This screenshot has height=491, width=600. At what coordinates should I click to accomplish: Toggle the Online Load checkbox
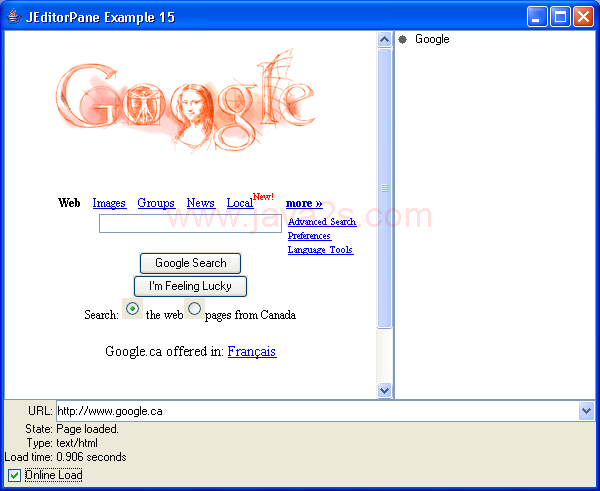click(15, 475)
